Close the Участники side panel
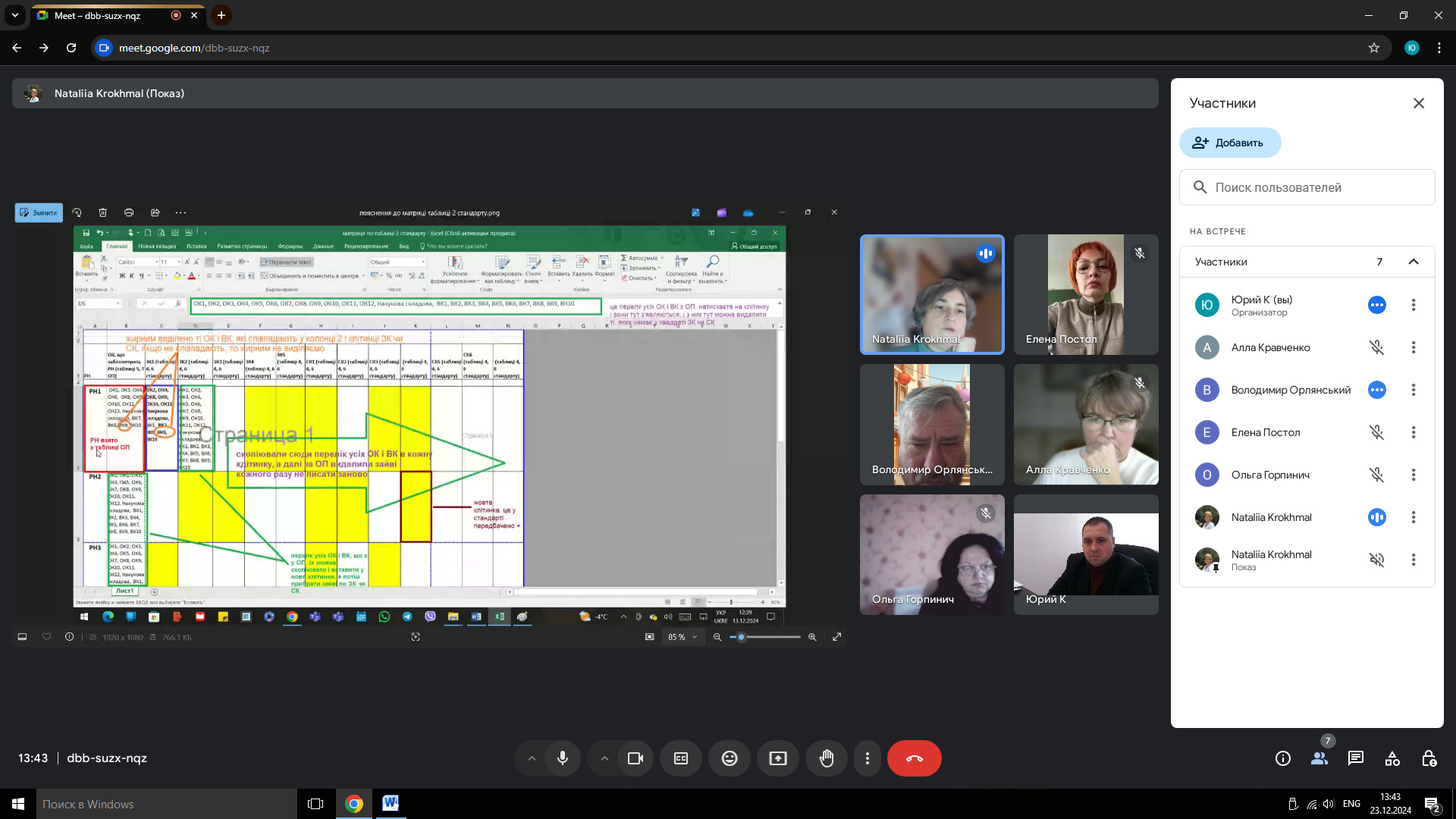Viewport: 1456px width, 819px height. 1419,103
